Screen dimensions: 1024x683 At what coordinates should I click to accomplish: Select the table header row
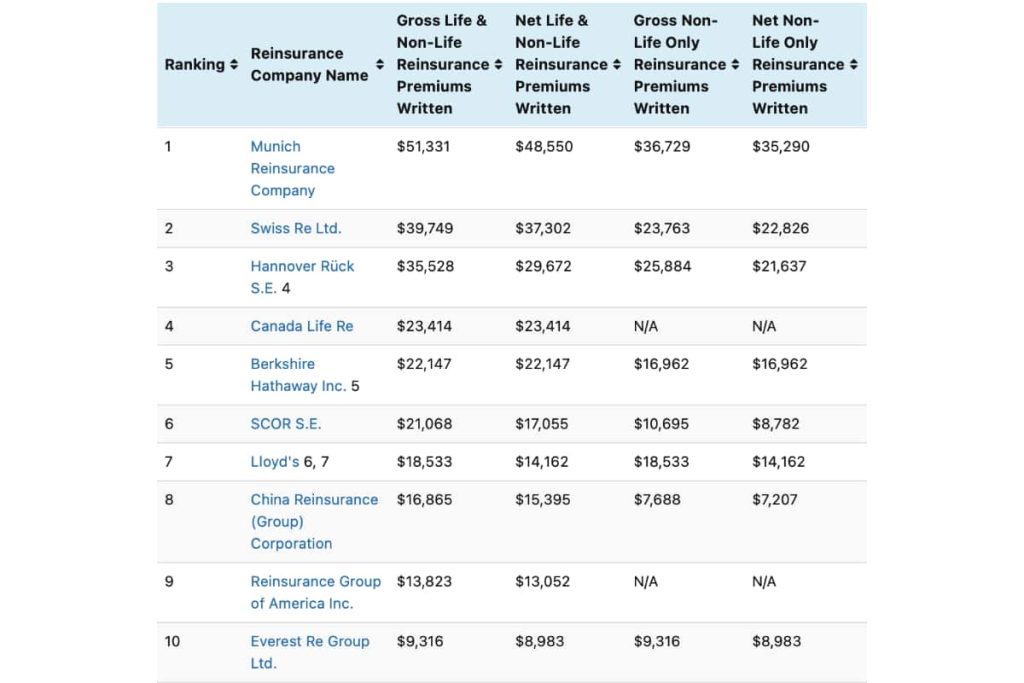point(512,64)
